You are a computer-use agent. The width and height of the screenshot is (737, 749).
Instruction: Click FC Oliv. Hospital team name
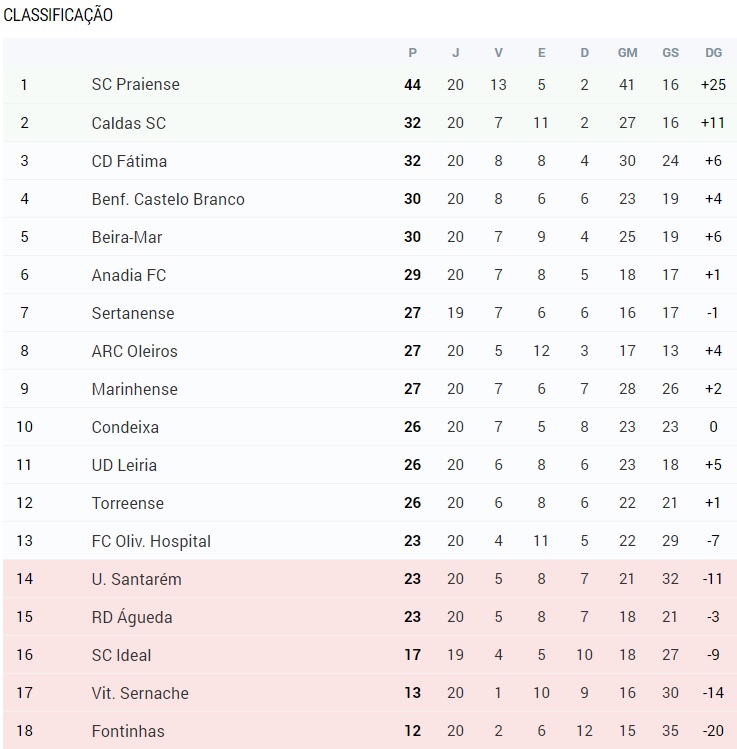(x=151, y=541)
